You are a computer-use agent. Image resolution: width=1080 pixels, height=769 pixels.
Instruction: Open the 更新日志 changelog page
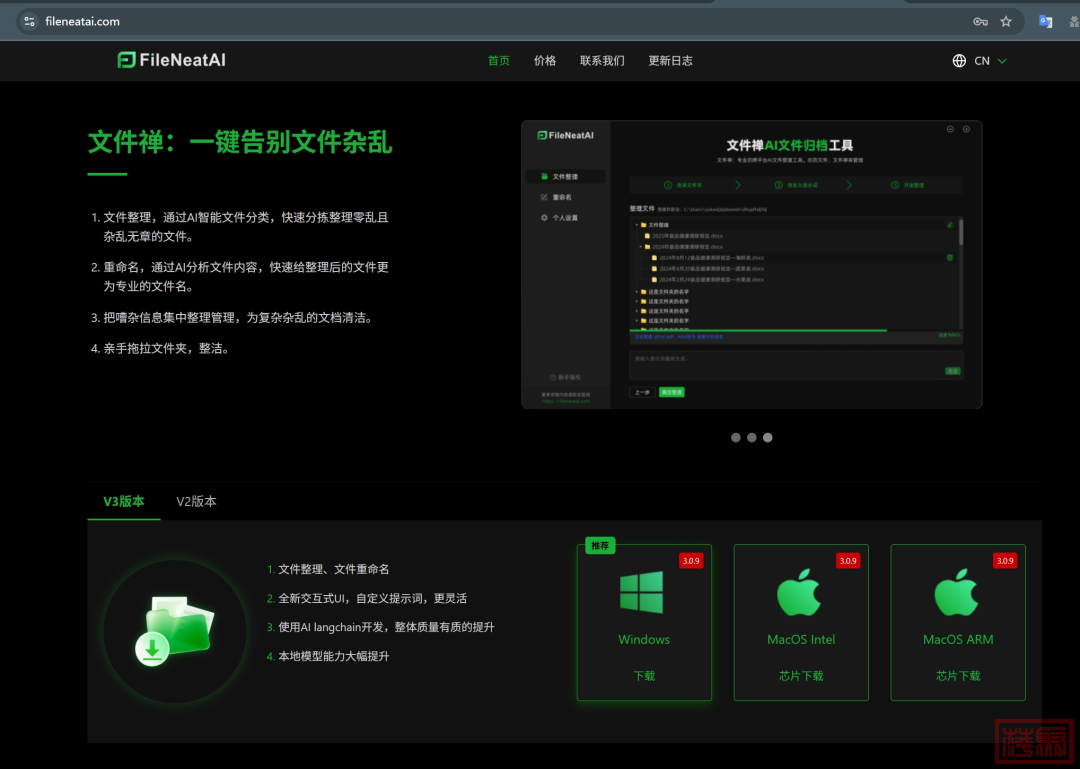click(670, 61)
